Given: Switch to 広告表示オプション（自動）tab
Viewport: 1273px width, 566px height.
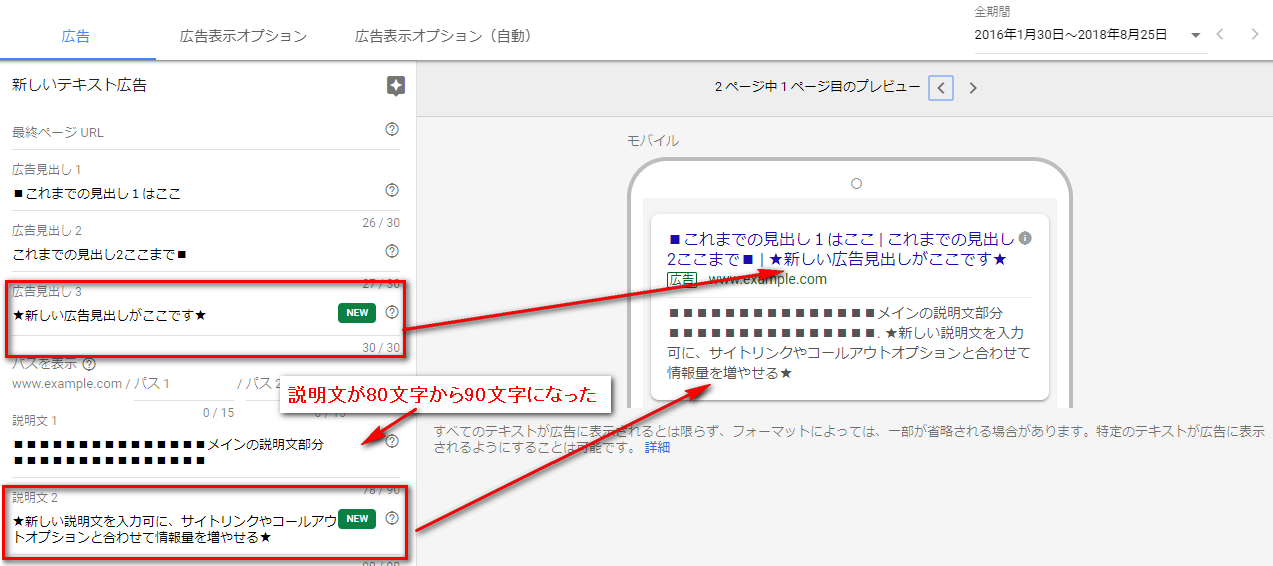Looking at the screenshot, I should [x=443, y=36].
